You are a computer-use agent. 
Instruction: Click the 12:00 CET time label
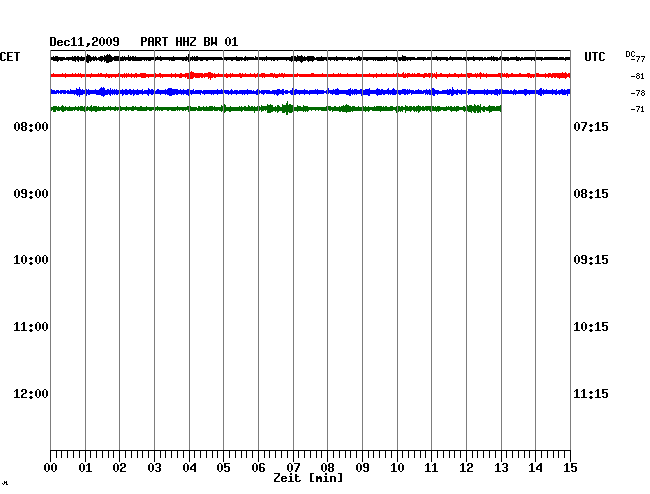click(31, 394)
